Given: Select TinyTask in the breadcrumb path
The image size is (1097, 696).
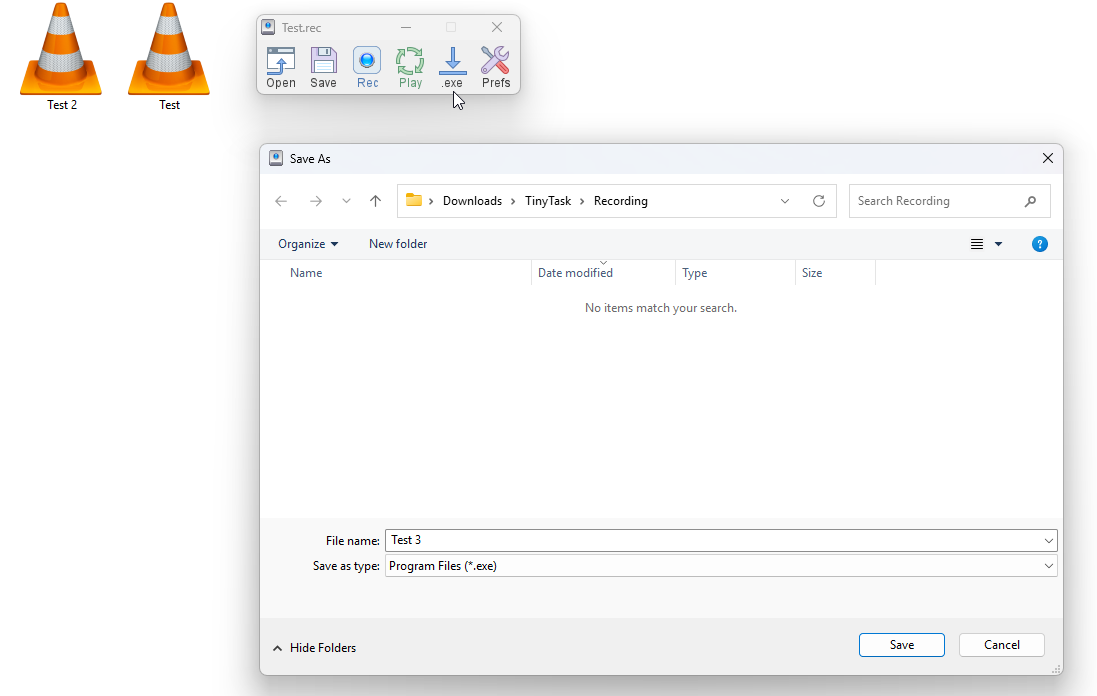Looking at the screenshot, I should click(548, 201).
